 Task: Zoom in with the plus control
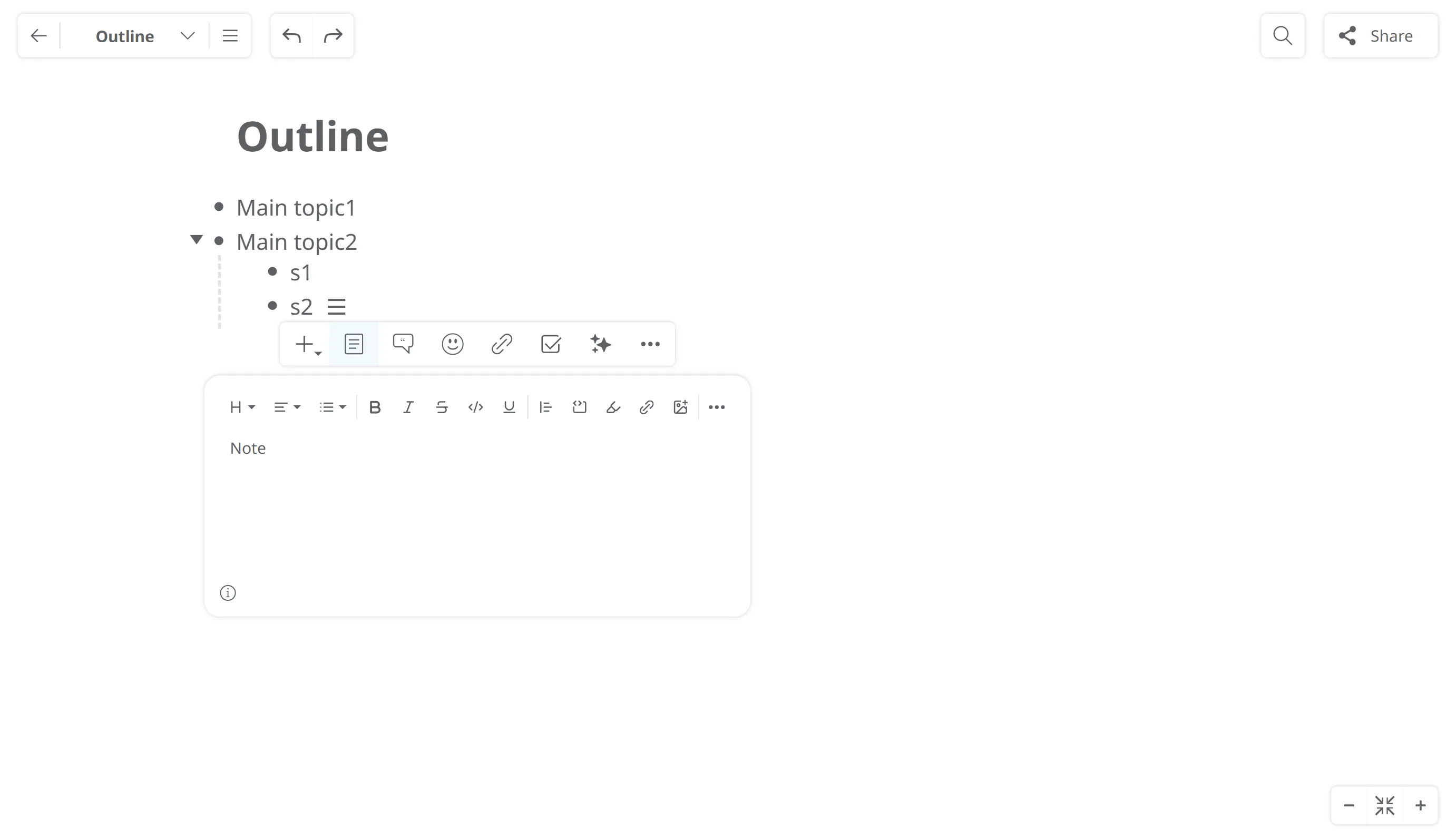1420,806
